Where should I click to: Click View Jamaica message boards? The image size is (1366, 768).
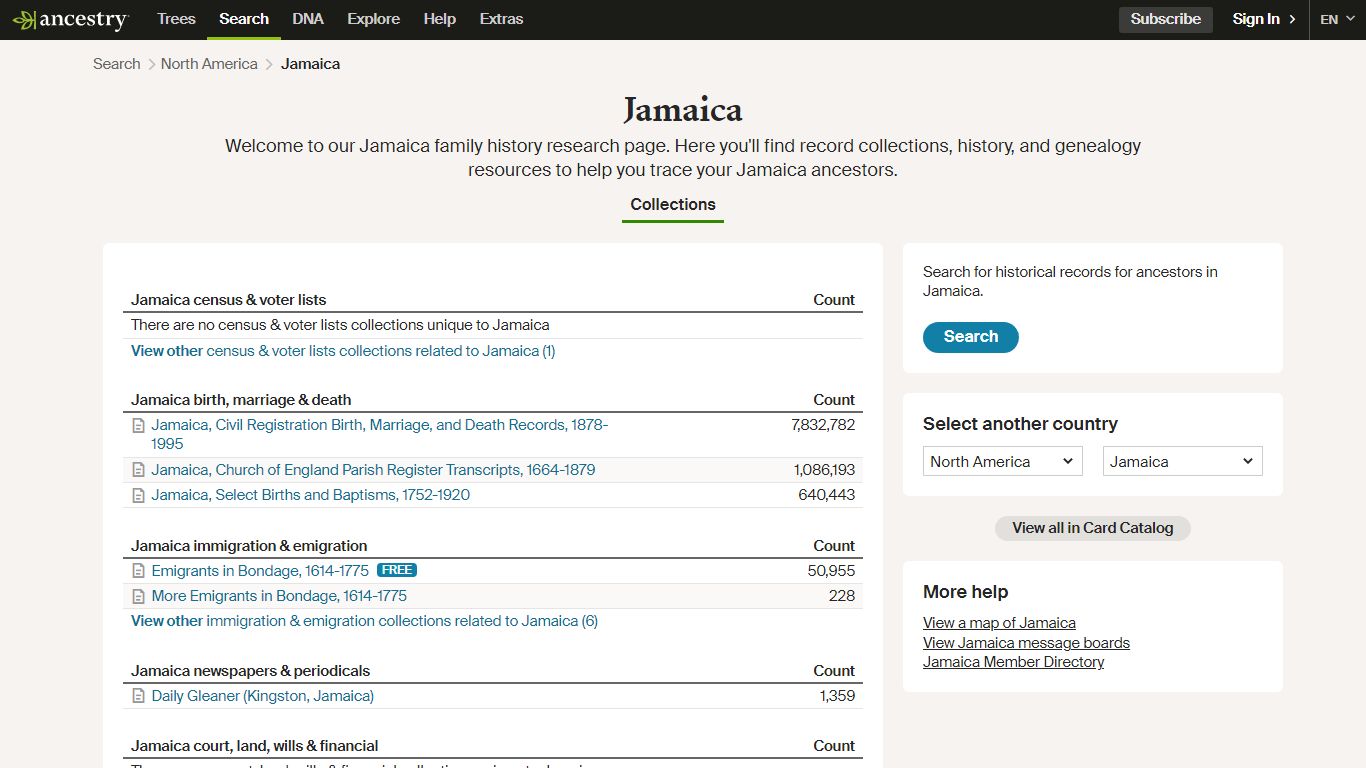click(1026, 643)
